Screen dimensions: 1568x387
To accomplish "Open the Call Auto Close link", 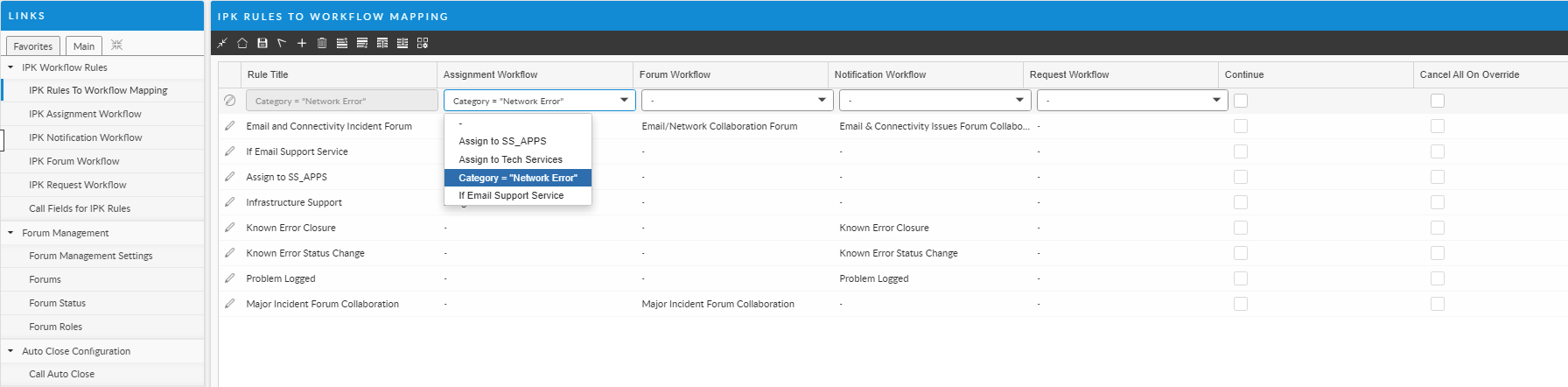I will 61,374.
